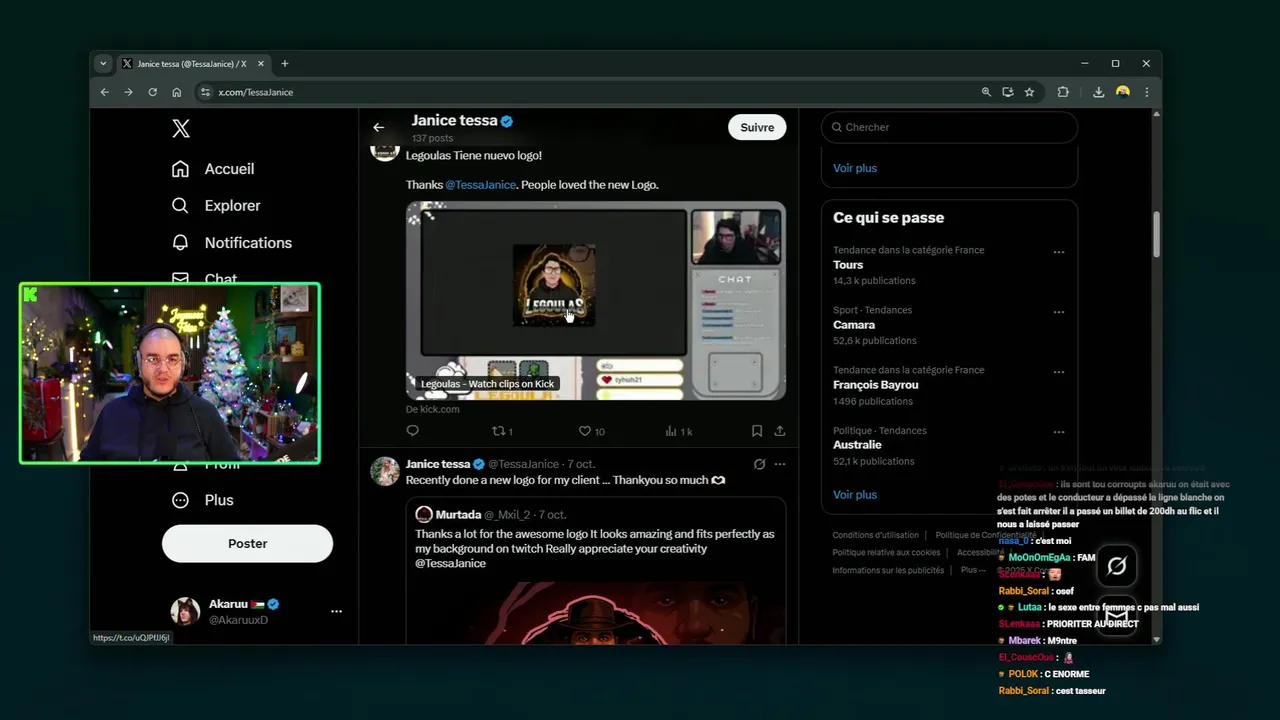Click the Suivre follow button
Image resolution: width=1280 pixels, height=720 pixels.
(x=757, y=127)
